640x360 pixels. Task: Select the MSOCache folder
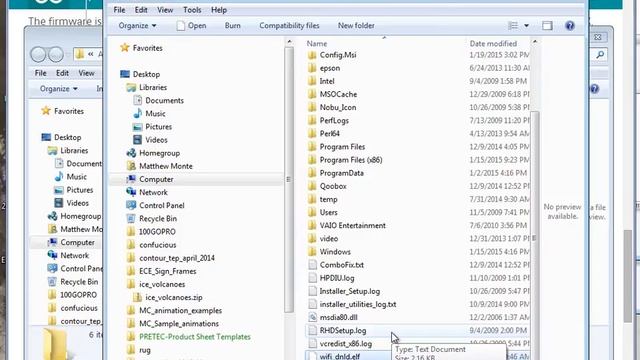(332, 94)
